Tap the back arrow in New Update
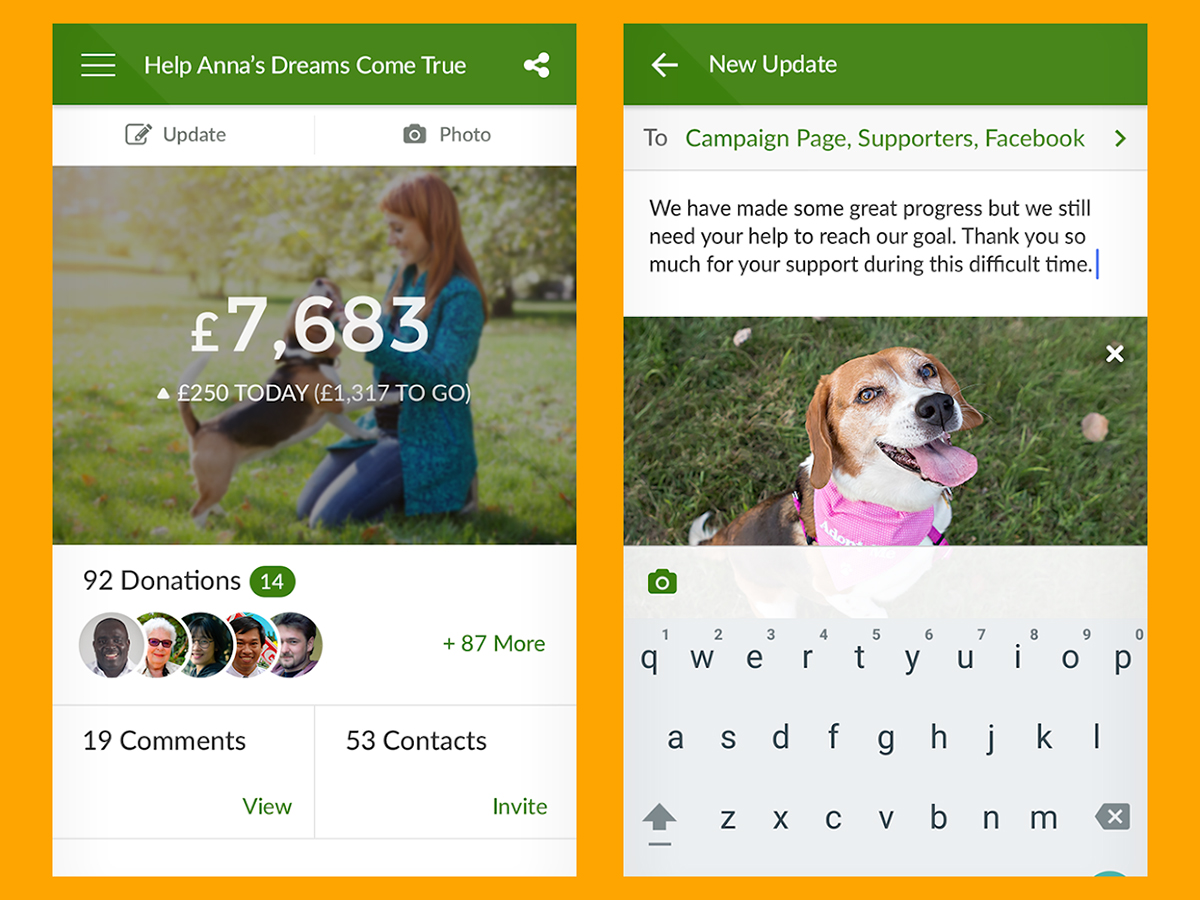The image size is (1200, 900). tap(664, 65)
